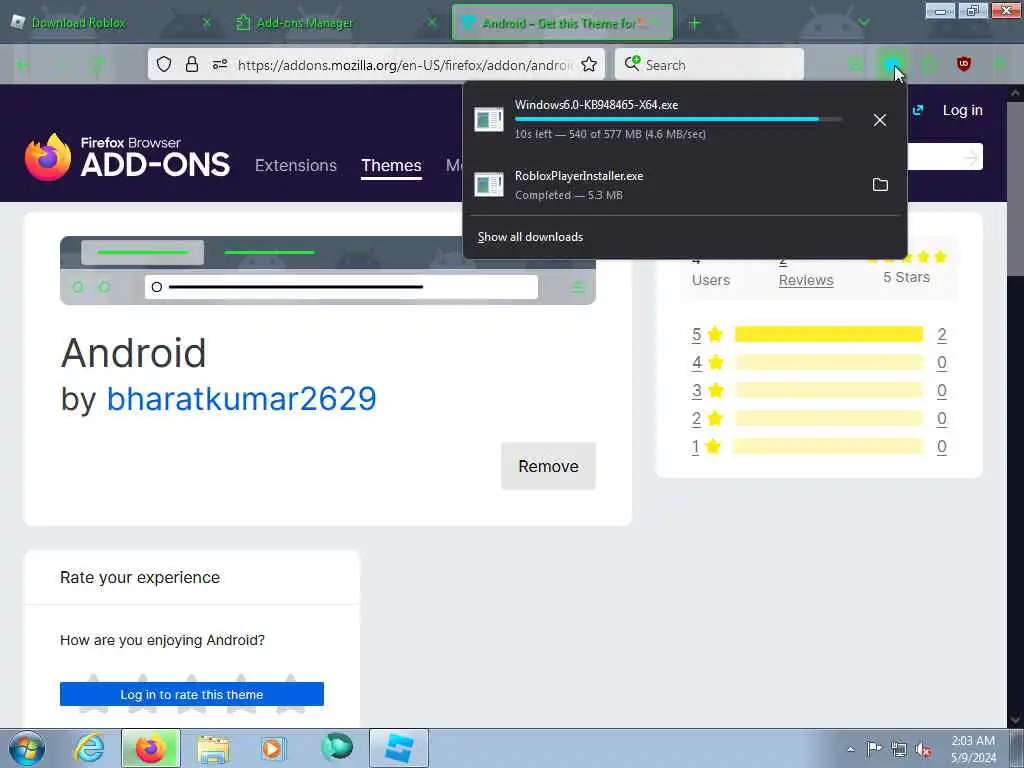
Task: Open the list all tabs dropdown
Action: click(x=863, y=22)
